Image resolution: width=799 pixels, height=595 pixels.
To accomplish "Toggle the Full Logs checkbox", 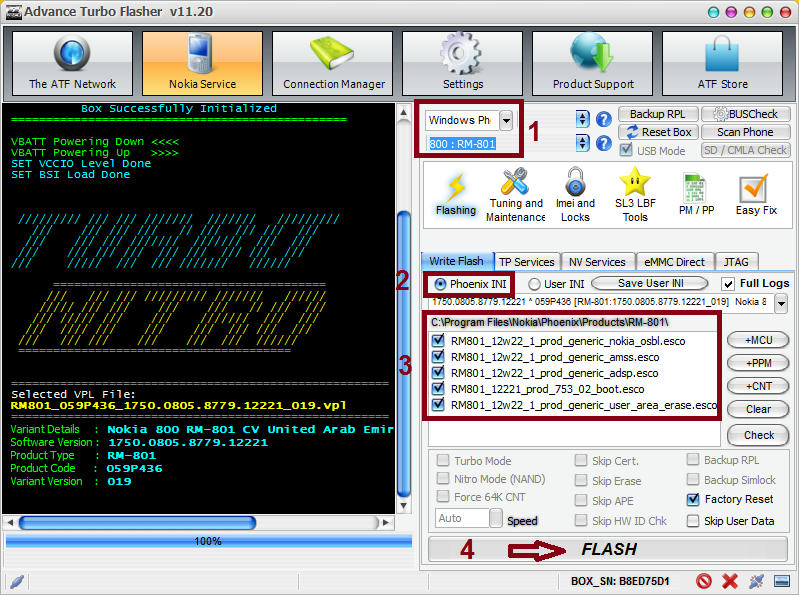I will coord(728,284).
